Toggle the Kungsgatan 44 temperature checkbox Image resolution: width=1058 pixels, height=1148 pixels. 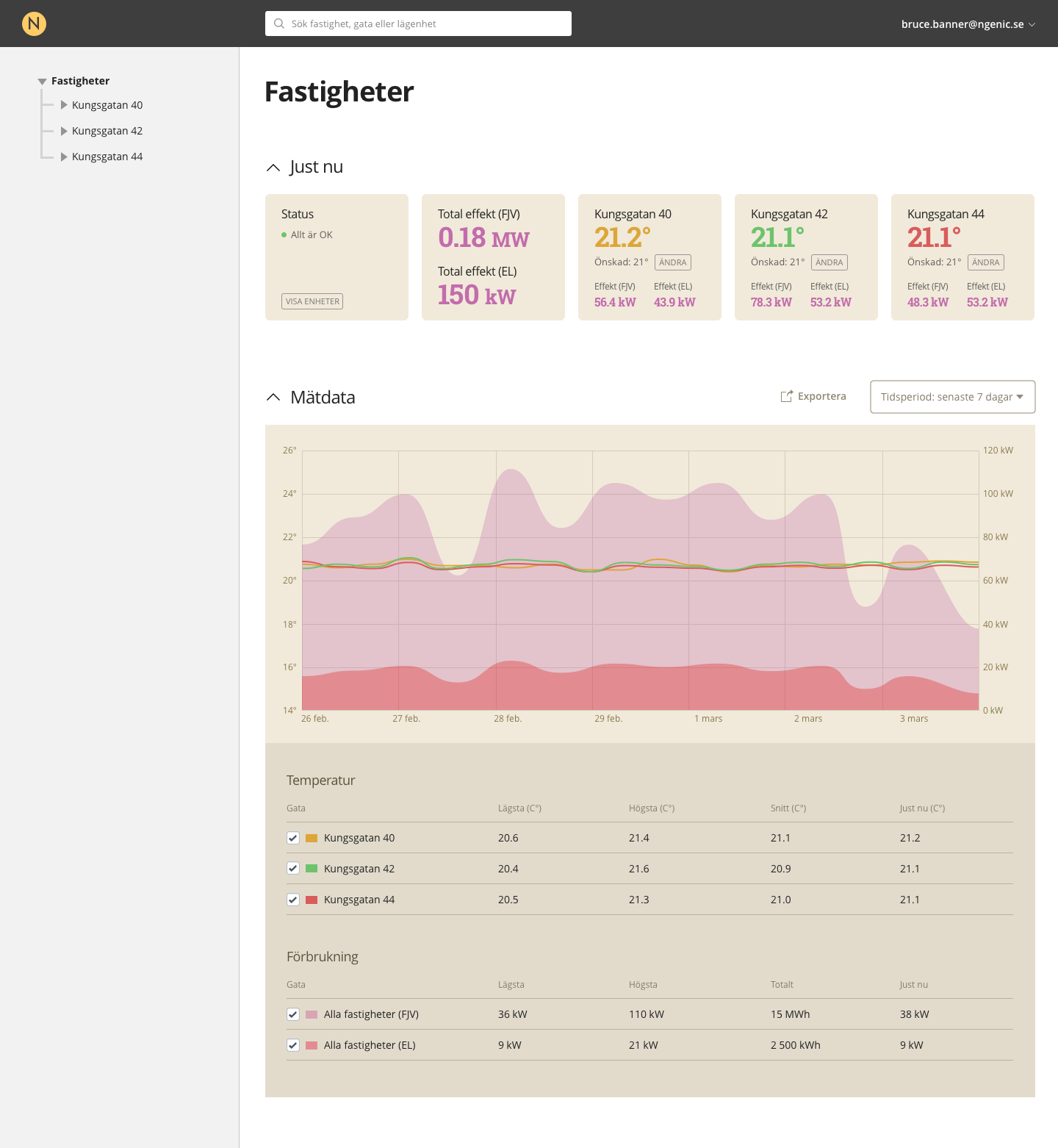pyautogui.click(x=293, y=900)
